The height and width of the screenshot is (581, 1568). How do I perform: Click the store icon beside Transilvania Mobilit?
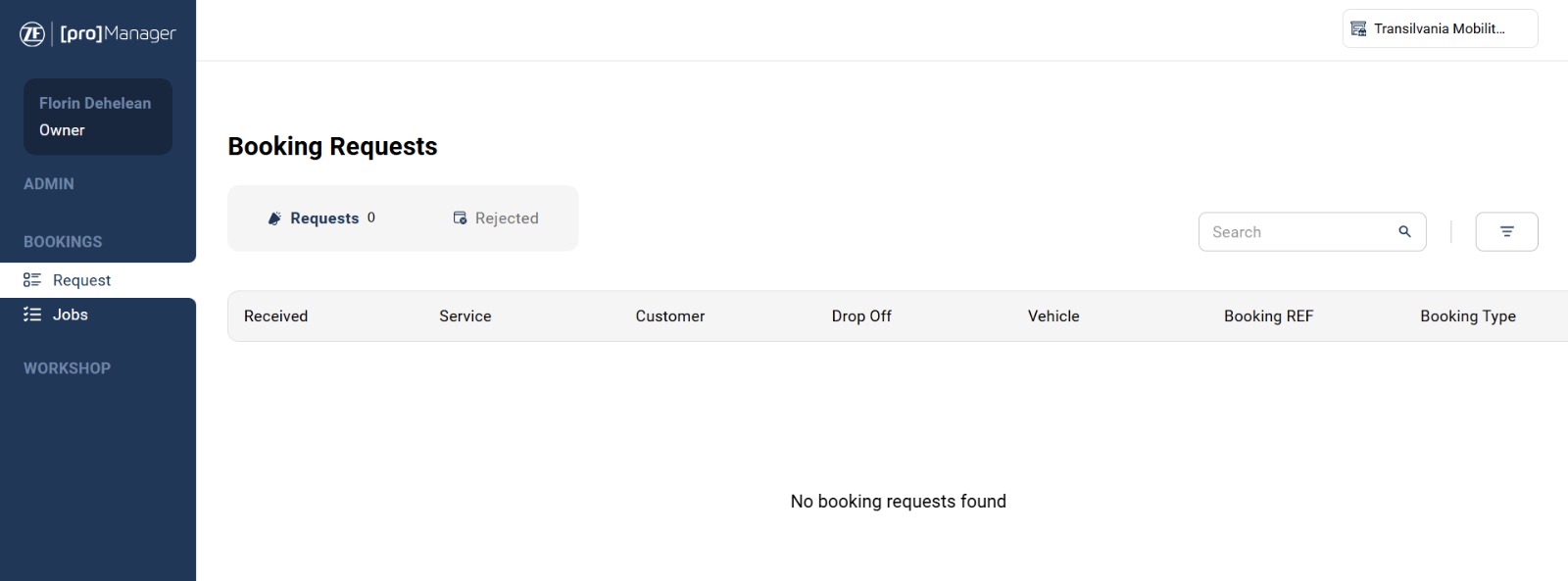coord(1358,28)
